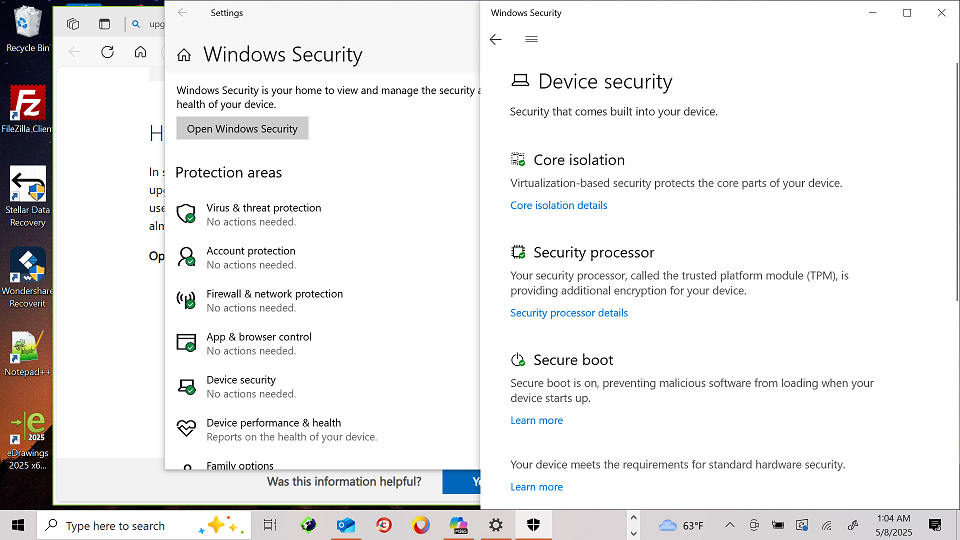Click the App & browser control icon
960x540 pixels.
186,343
